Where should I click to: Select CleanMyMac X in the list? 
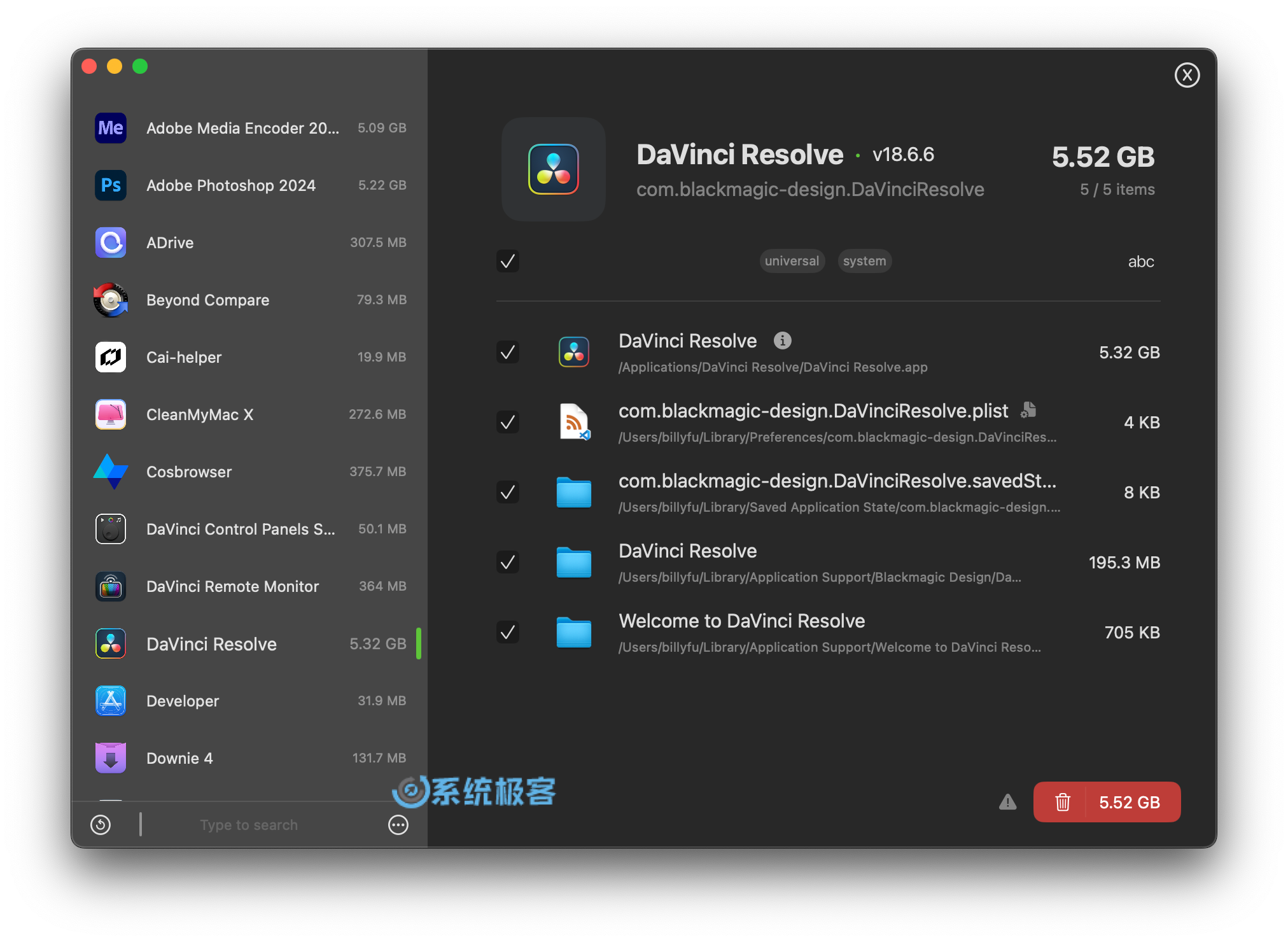point(249,414)
